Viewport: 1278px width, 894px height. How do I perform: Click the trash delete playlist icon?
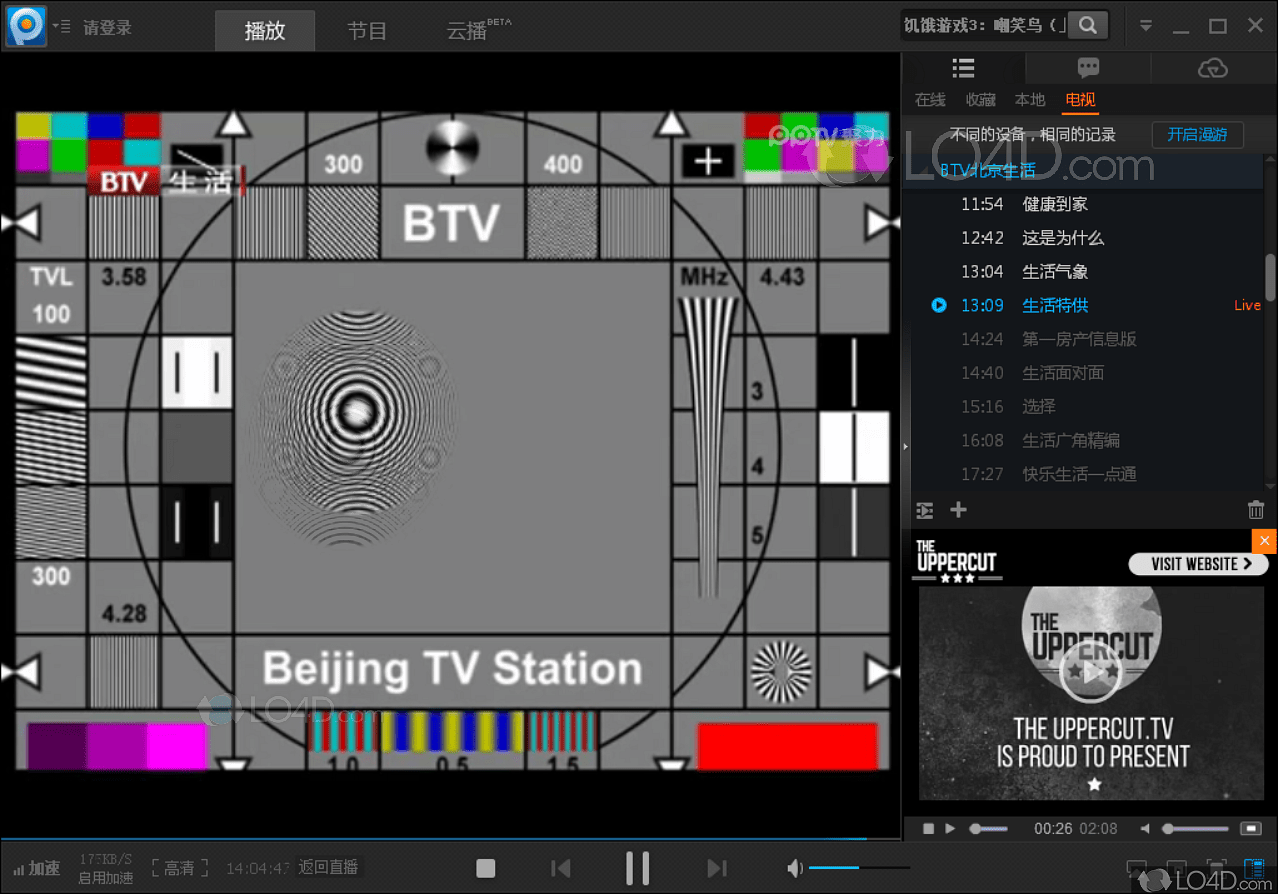(x=1256, y=510)
